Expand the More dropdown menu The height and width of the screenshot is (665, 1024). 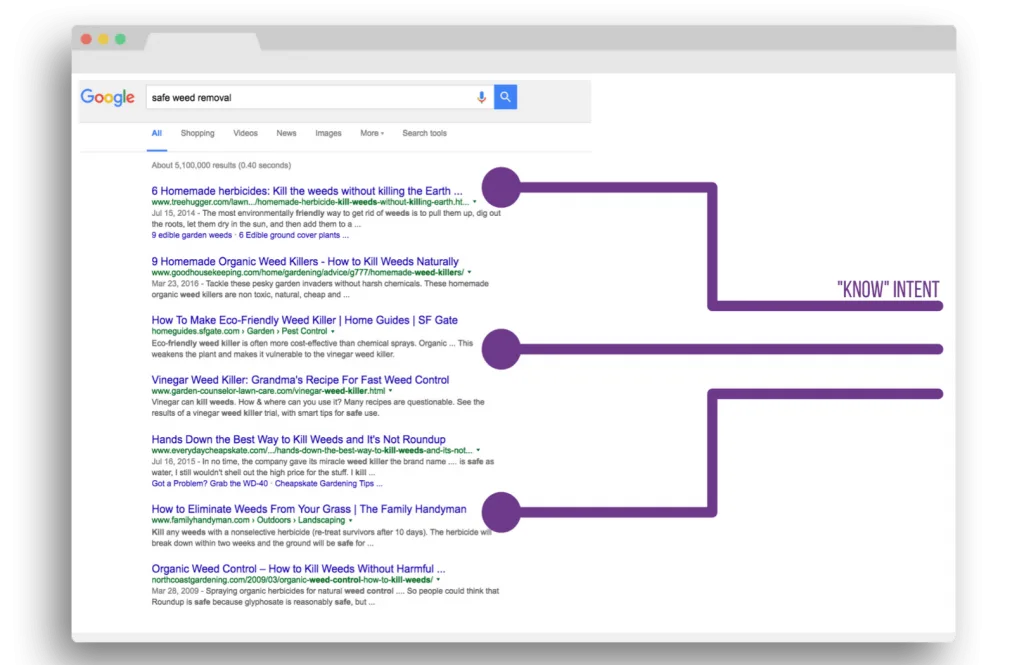(x=372, y=133)
